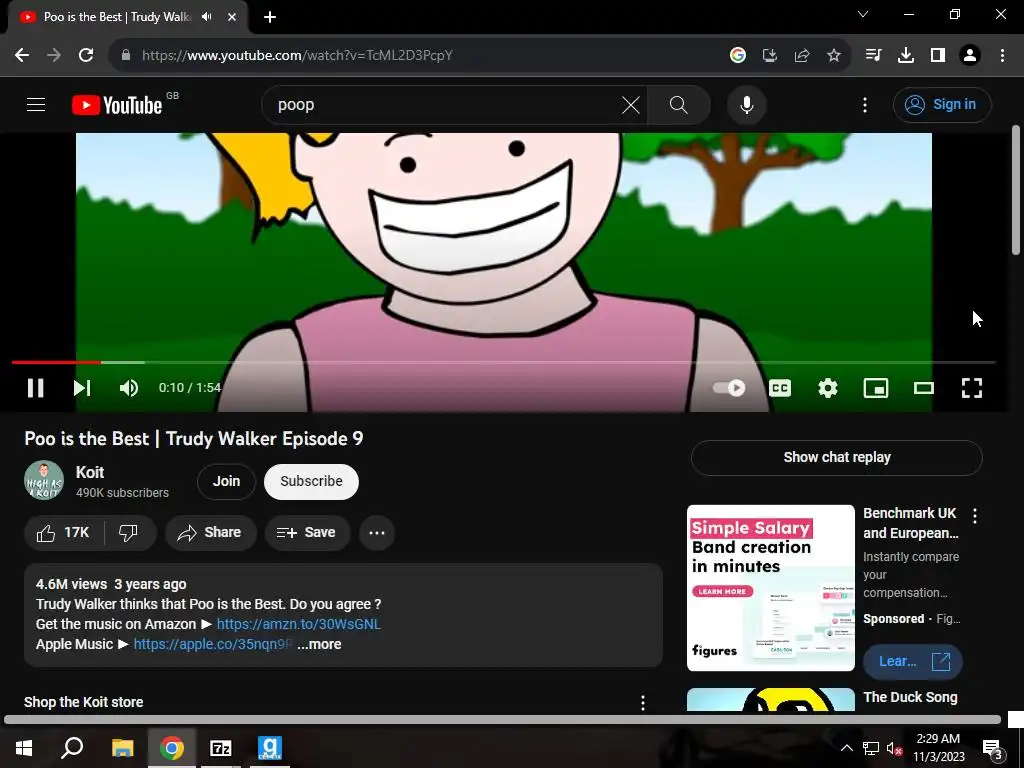Open YouTube settings three-dot menu beside Sign in
Screen dimensions: 1024x768
(x=865, y=104)
